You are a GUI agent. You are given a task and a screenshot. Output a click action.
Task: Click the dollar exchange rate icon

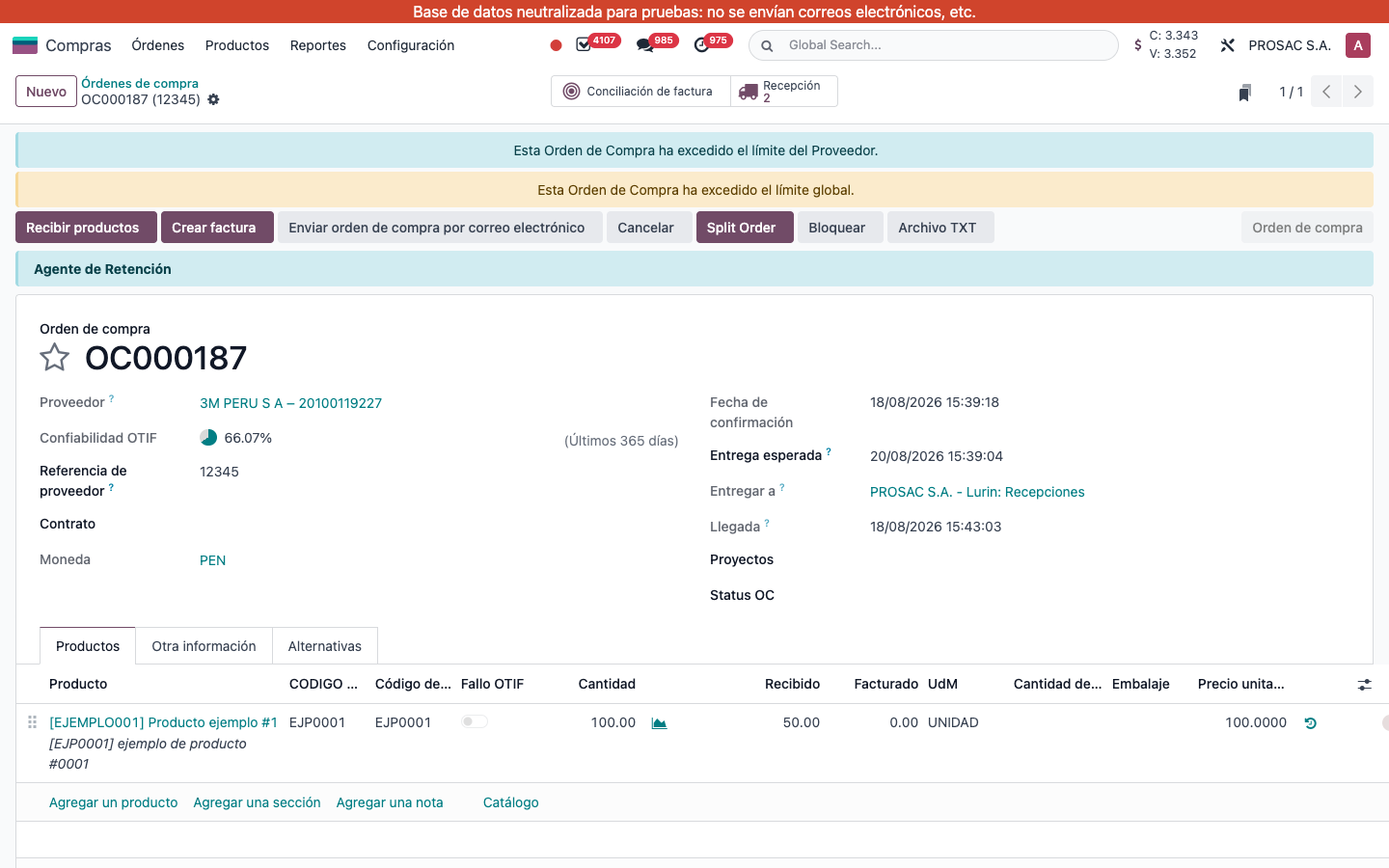(x=1138, y=45)
